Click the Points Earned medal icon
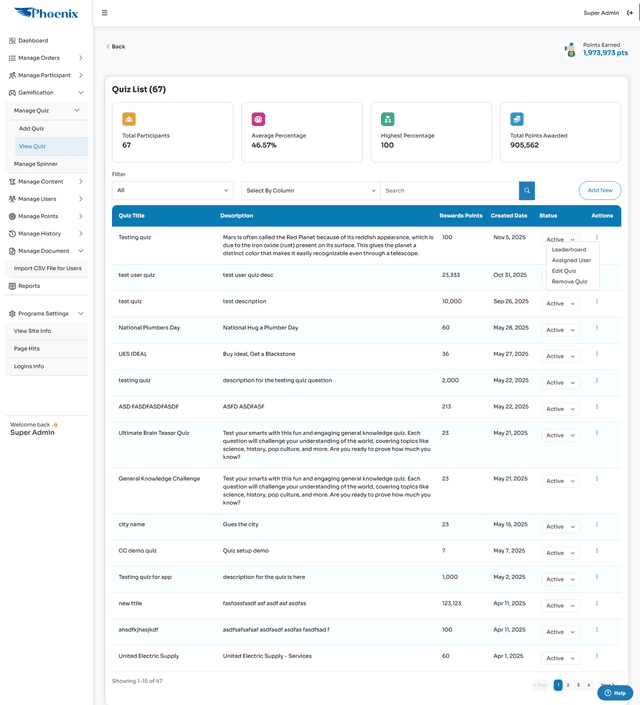The width and height of the screenshot is (640, 705). (x=571, y=49)
